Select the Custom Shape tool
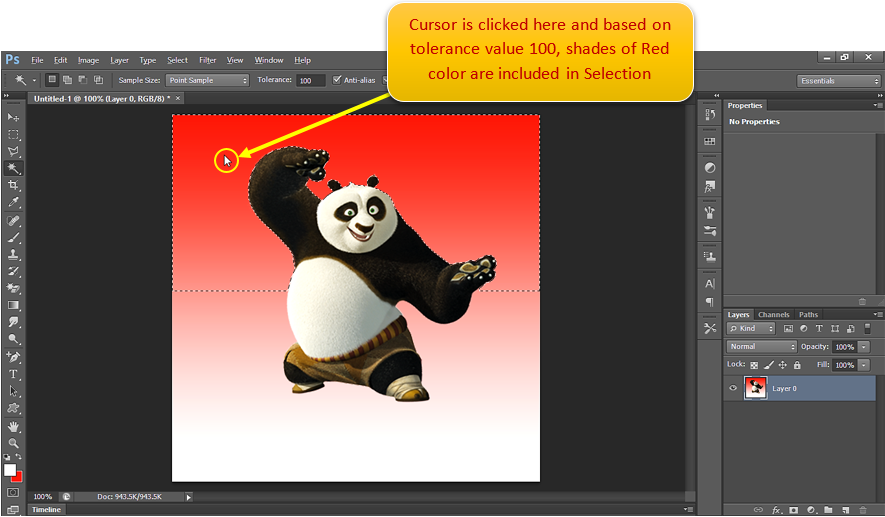885x517 pixels. [x=13, y=408]
